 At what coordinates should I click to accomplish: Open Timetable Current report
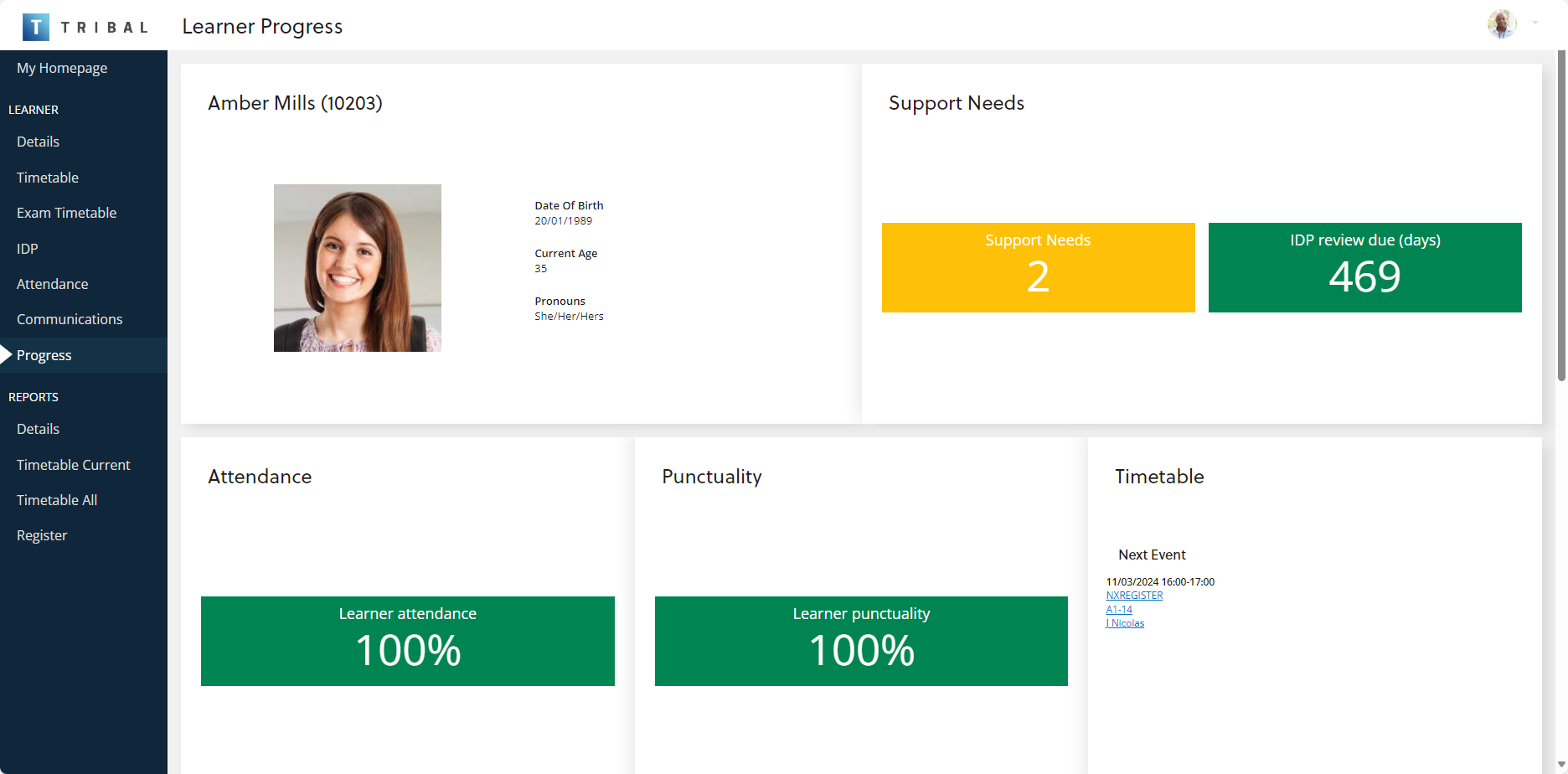(x=74, y=465)
